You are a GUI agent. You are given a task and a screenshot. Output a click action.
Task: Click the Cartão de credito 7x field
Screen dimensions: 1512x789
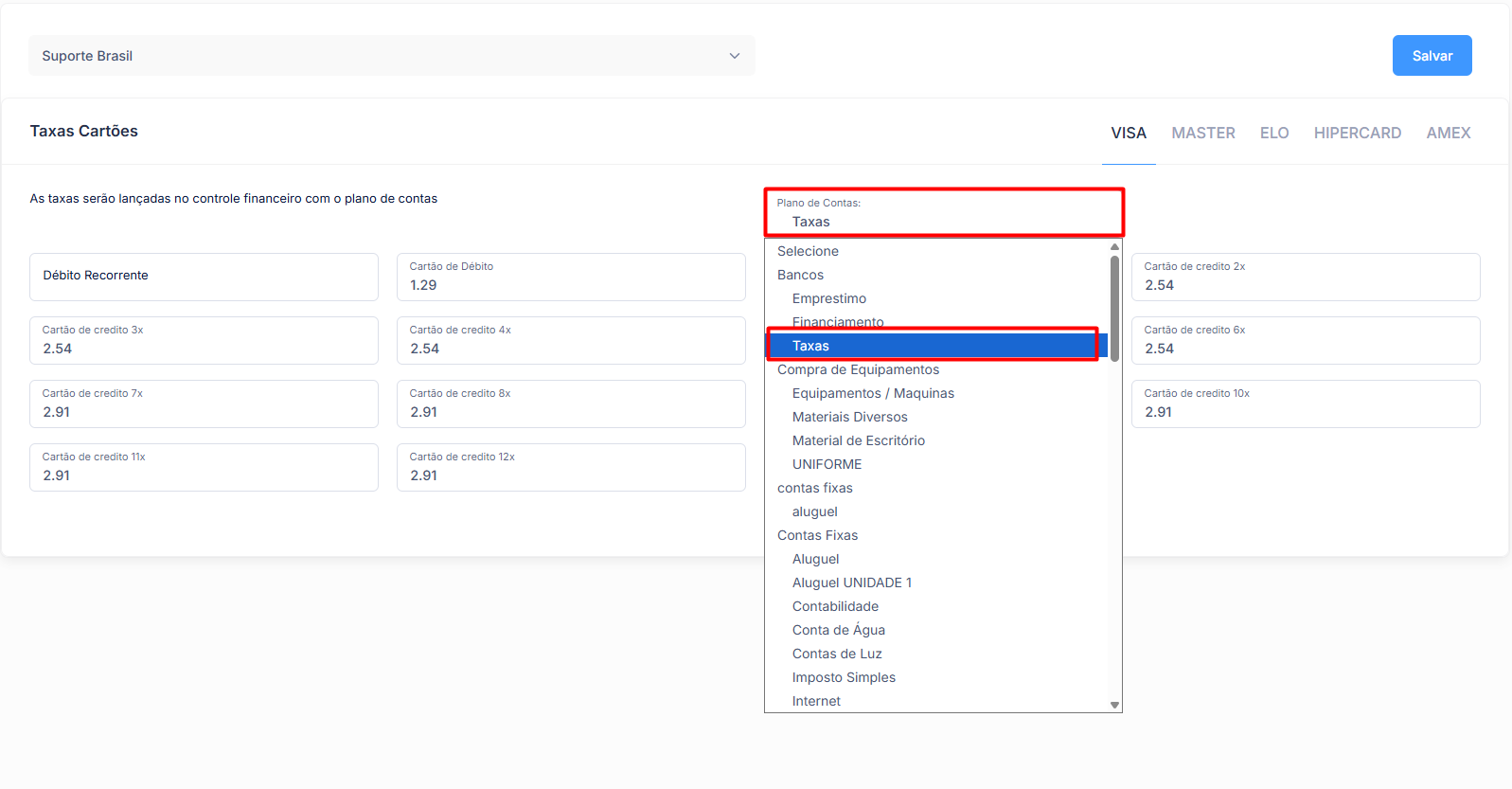point(204,403)
